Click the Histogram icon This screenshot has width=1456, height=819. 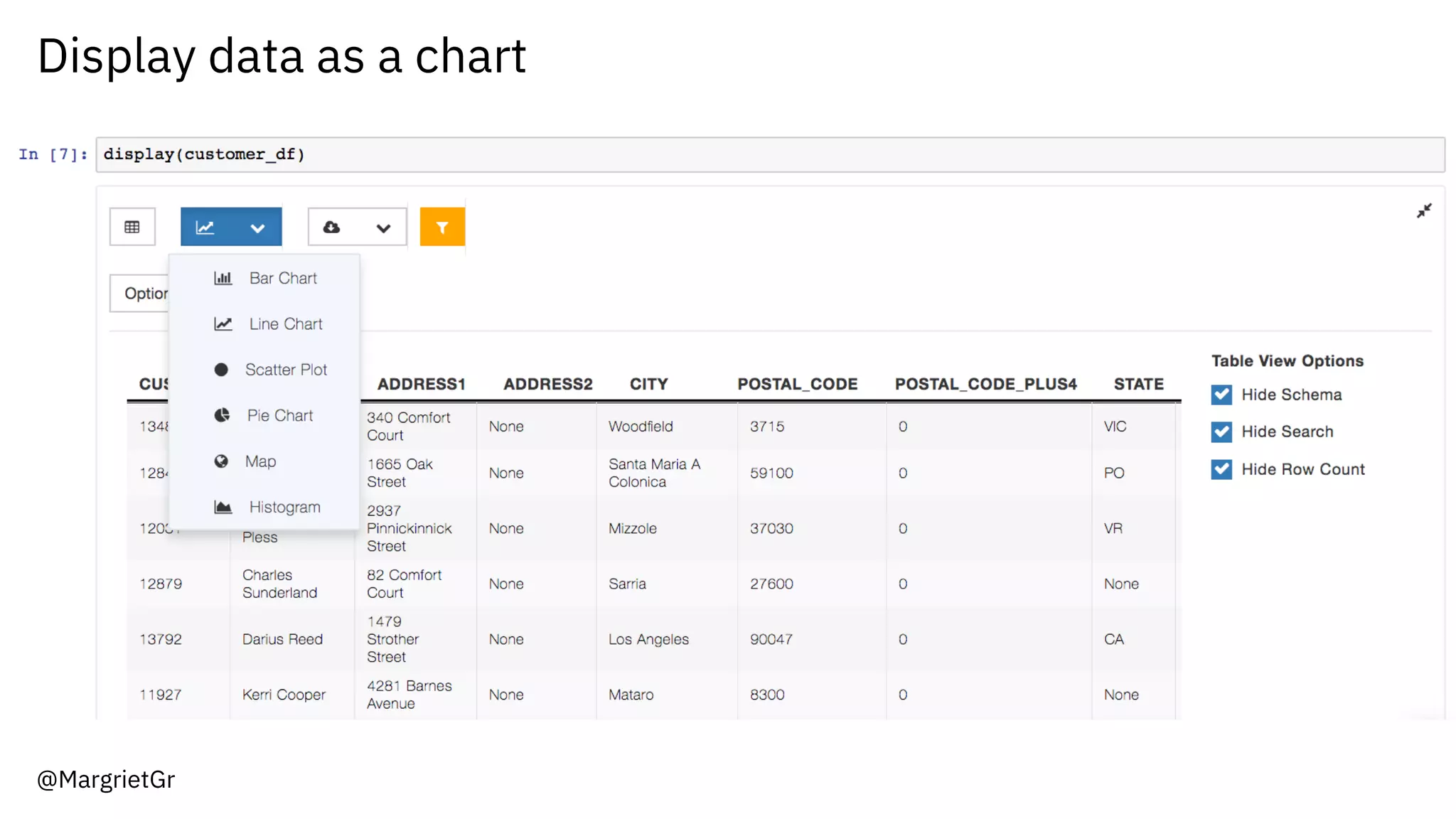click(x=223, y=507)
